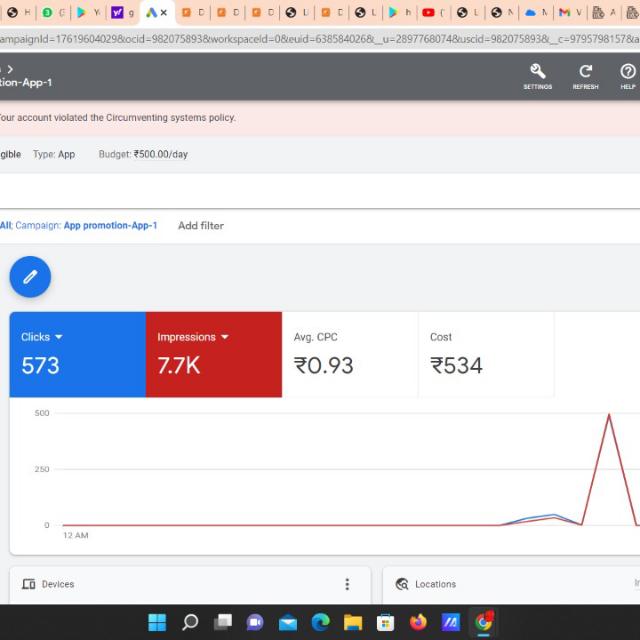Click the Campaign: App promotion-App-1 filter
The image size is (640, 640).
[86, 225]
